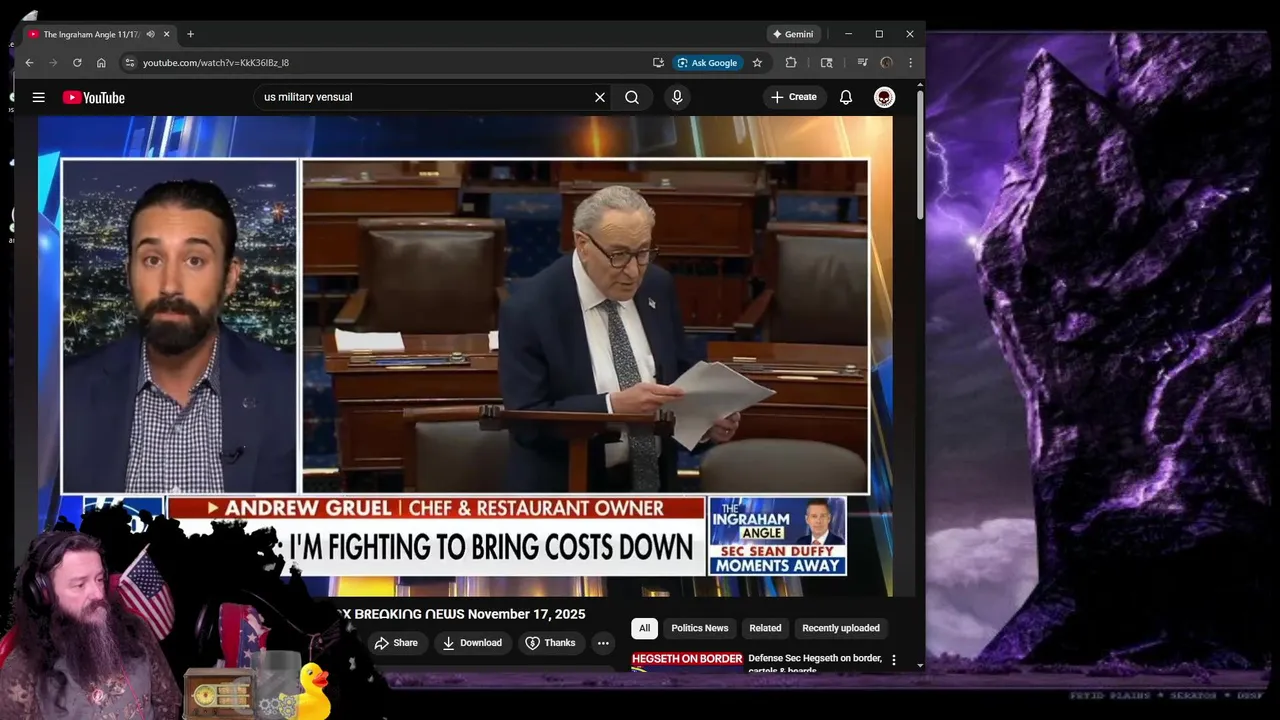Open the YouTube guide hamburger menu
This screenshot has height=720, width=1280.
(38, 97)
